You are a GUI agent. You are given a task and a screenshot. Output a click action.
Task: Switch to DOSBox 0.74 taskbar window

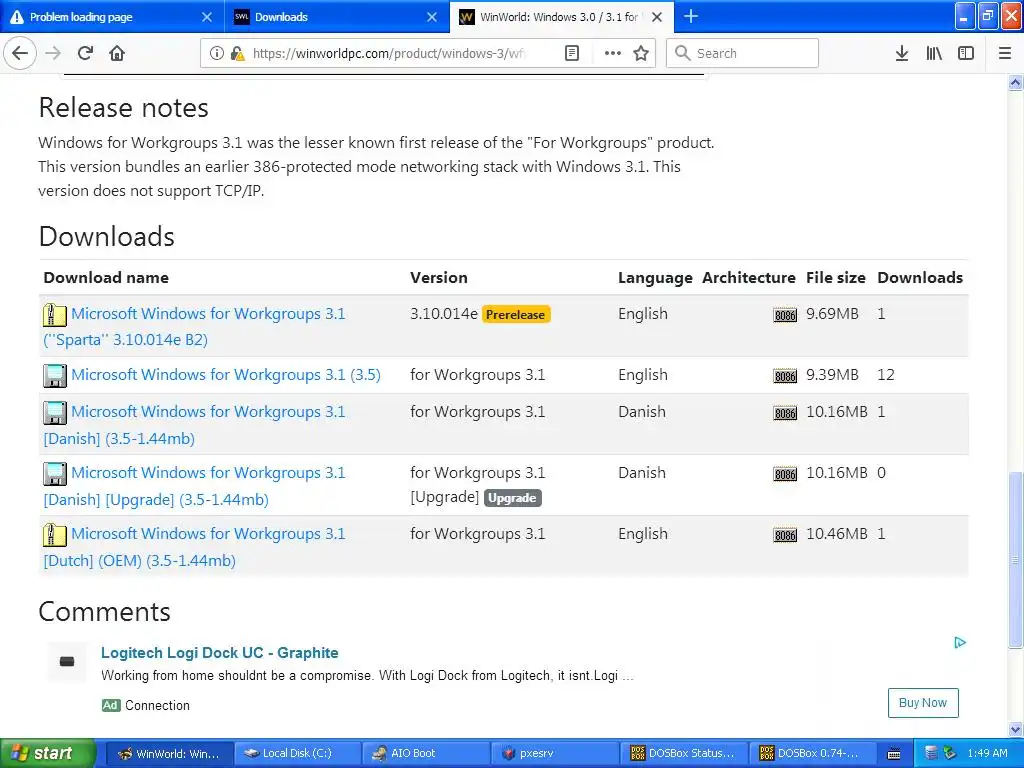tap(813, 753)
